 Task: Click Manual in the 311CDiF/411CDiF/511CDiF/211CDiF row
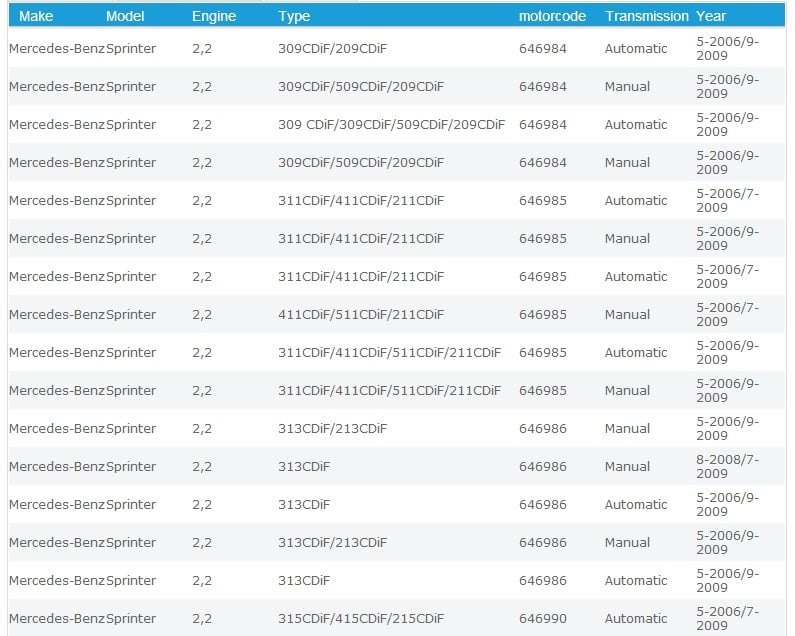[x=627, y=391]
